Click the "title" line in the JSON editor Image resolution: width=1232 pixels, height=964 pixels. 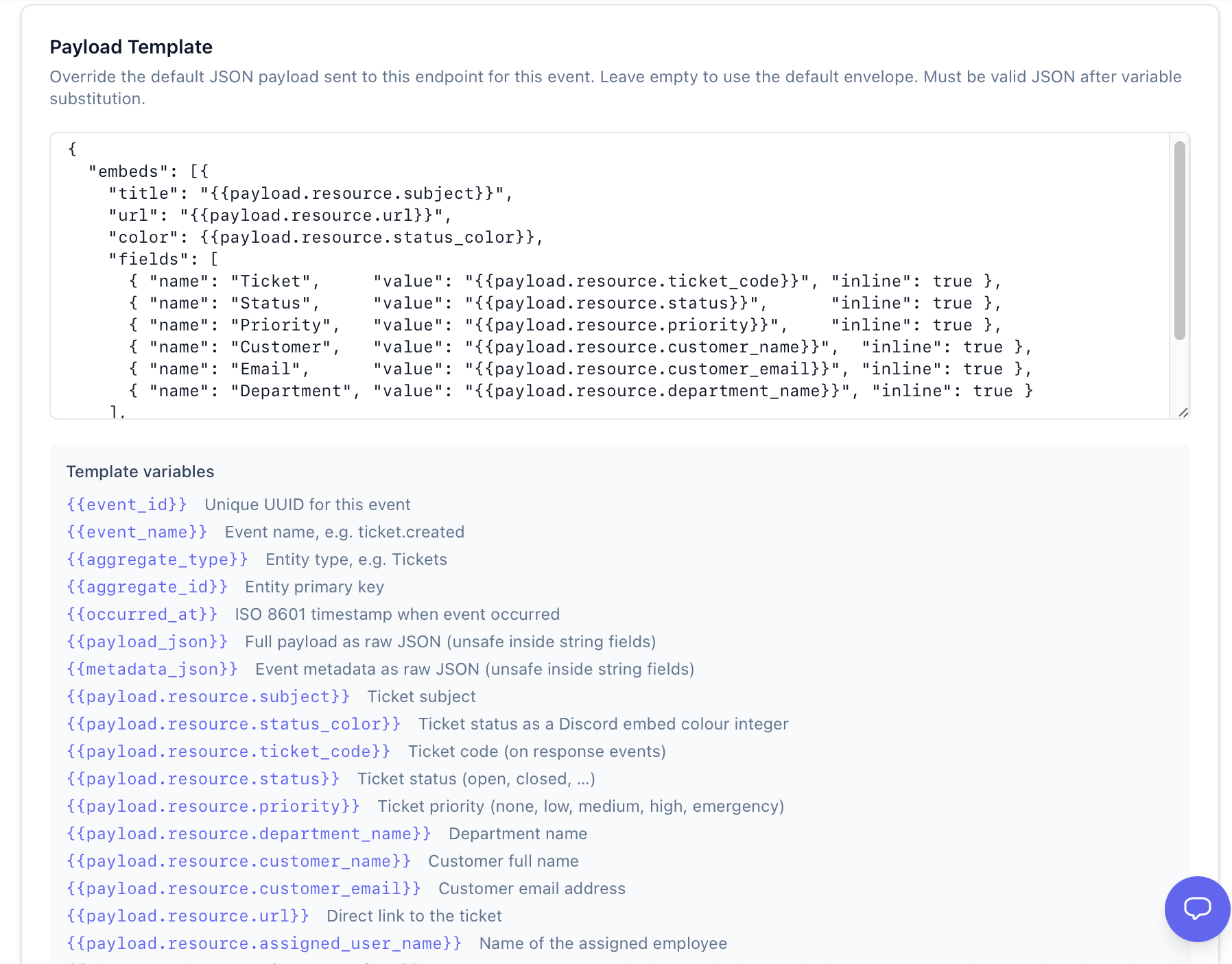311,193
